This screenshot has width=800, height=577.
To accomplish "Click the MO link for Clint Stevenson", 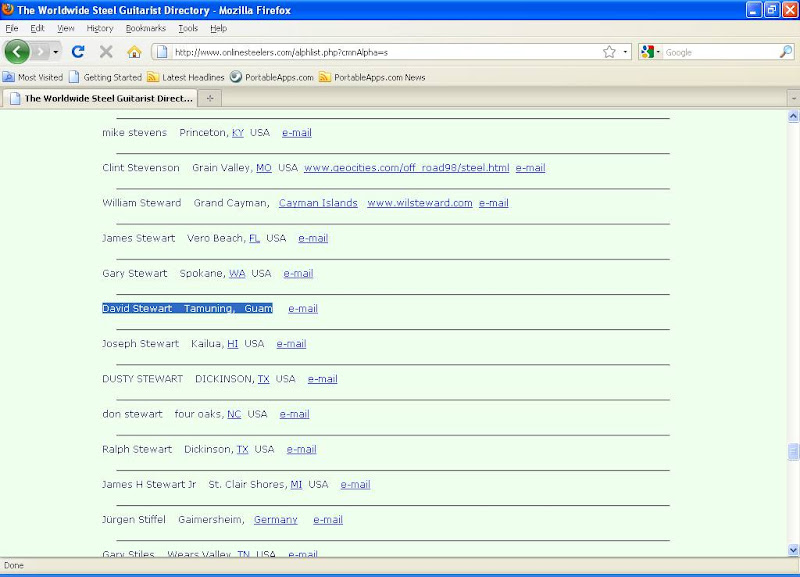I will coord(264,168).
